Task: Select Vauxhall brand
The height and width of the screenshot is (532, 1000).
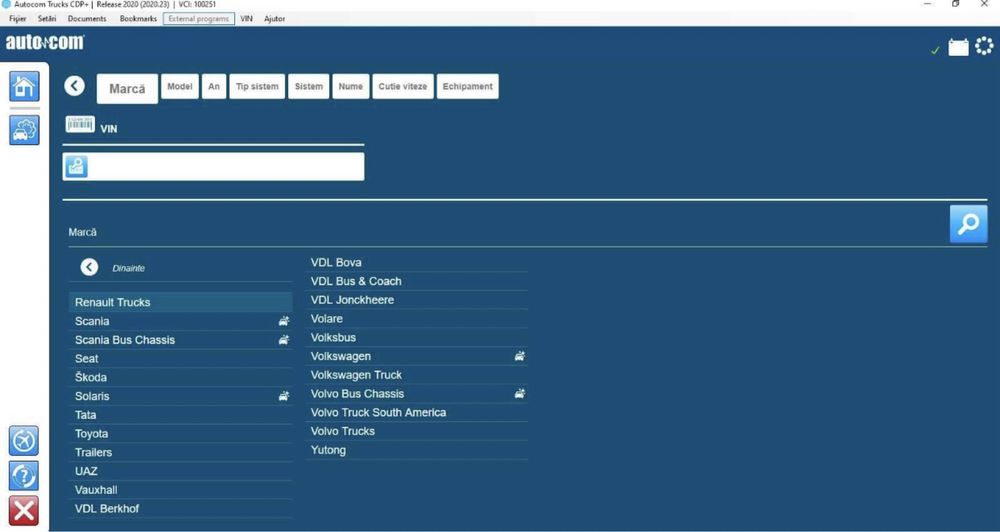Action: (180, 490)
